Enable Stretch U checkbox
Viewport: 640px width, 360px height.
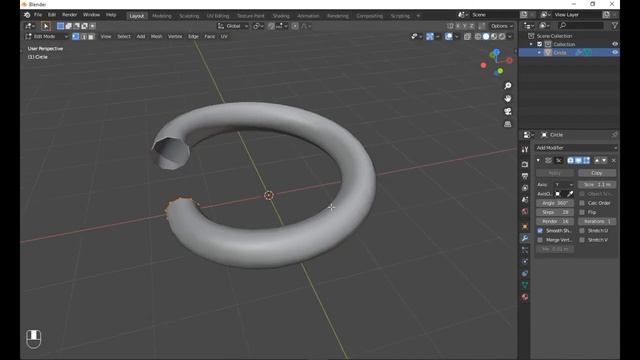click(x=582, y=231)
